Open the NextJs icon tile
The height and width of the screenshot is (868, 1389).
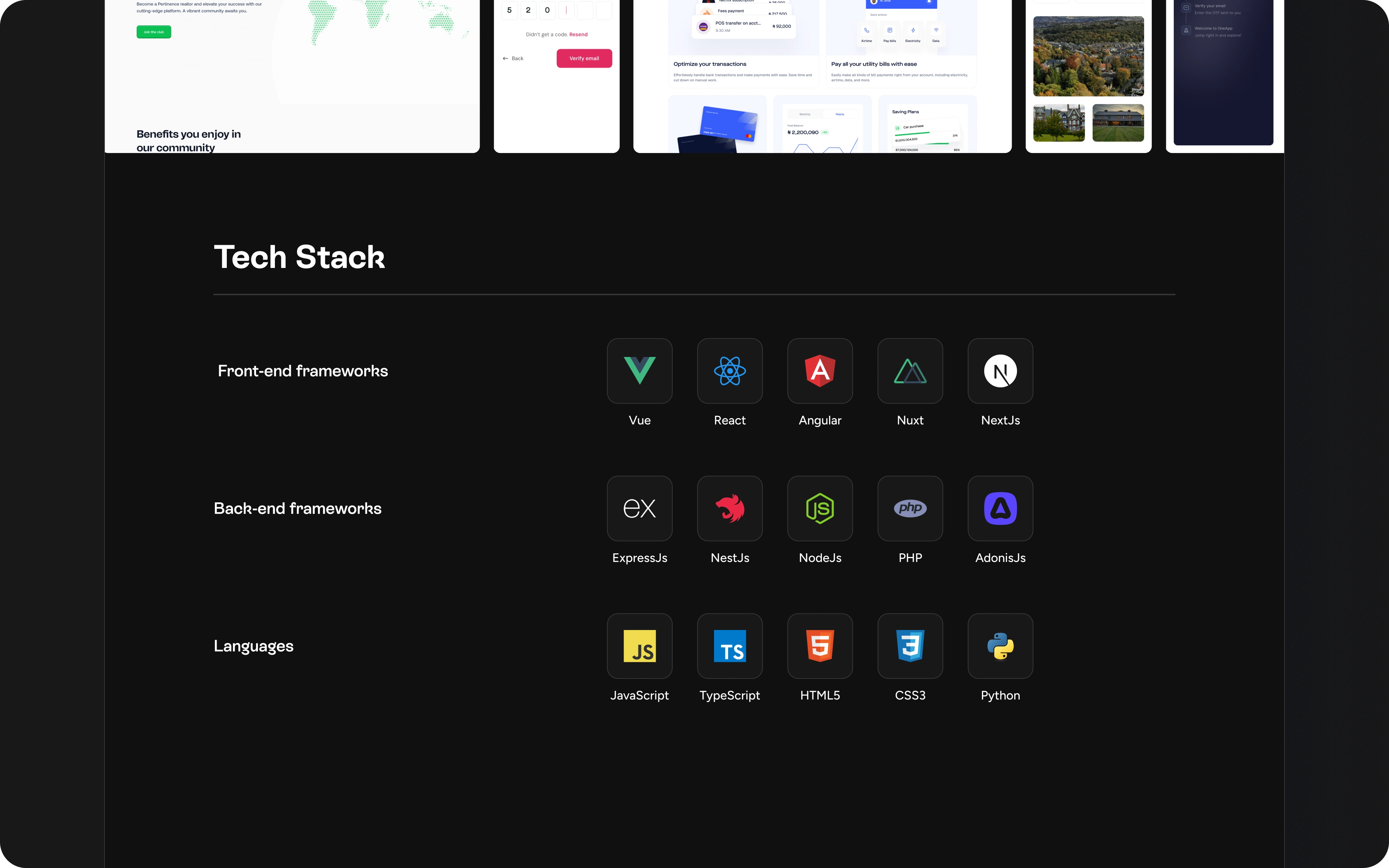(1000, 371)
